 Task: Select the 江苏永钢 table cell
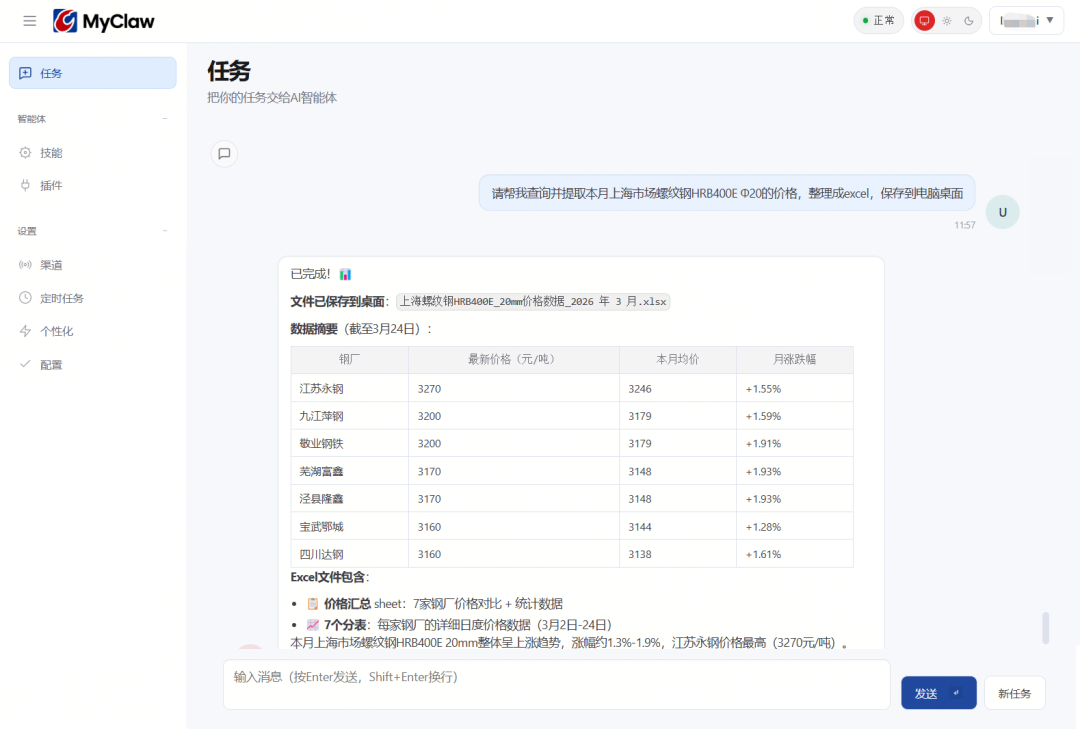point(350,389)
